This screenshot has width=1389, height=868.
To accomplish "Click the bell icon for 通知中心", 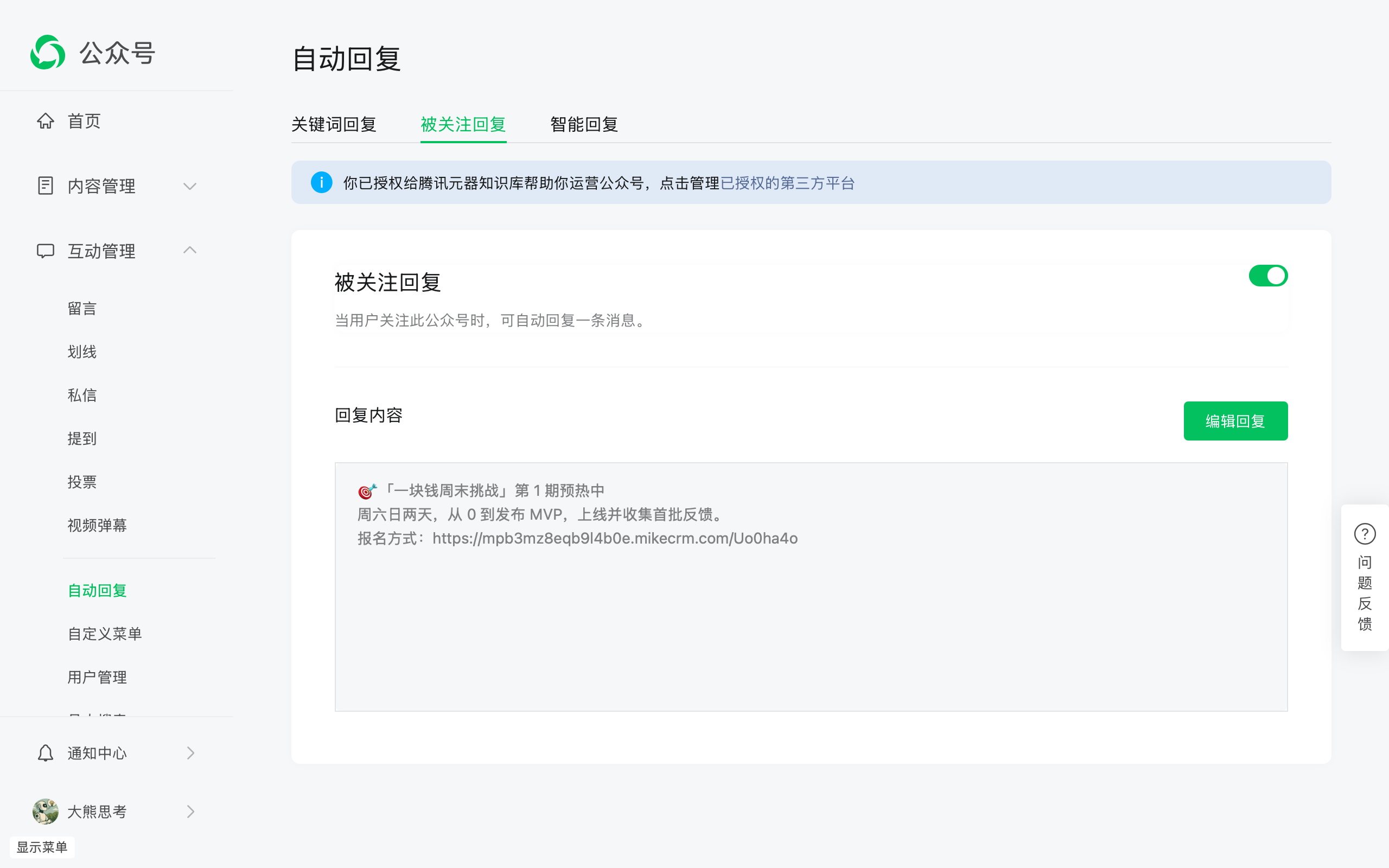I will [46, 752].
